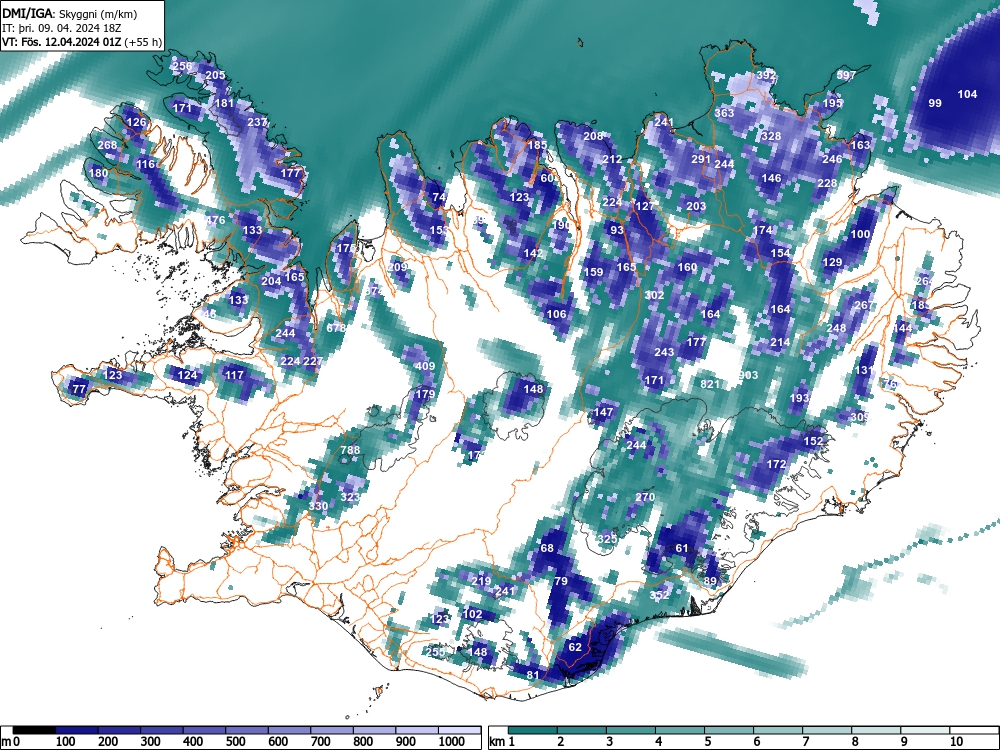The width and height of the screenshot is (1000, 750).
Task: Click map value 74 in the north
Action: pyautogui.click(x=439, y=198)
